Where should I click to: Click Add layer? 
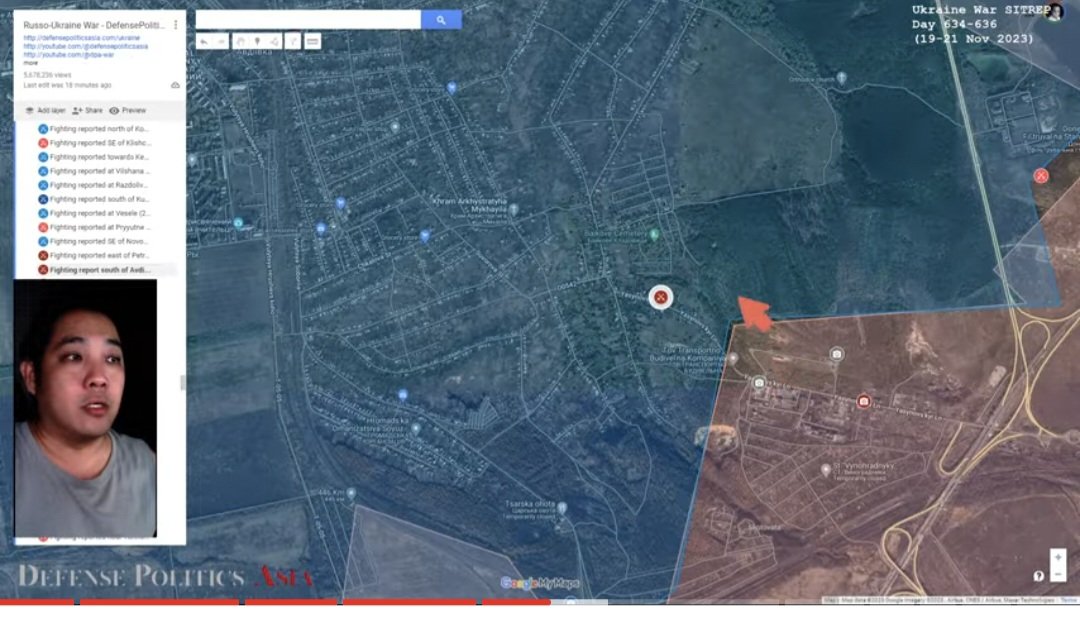click(45, 111)
